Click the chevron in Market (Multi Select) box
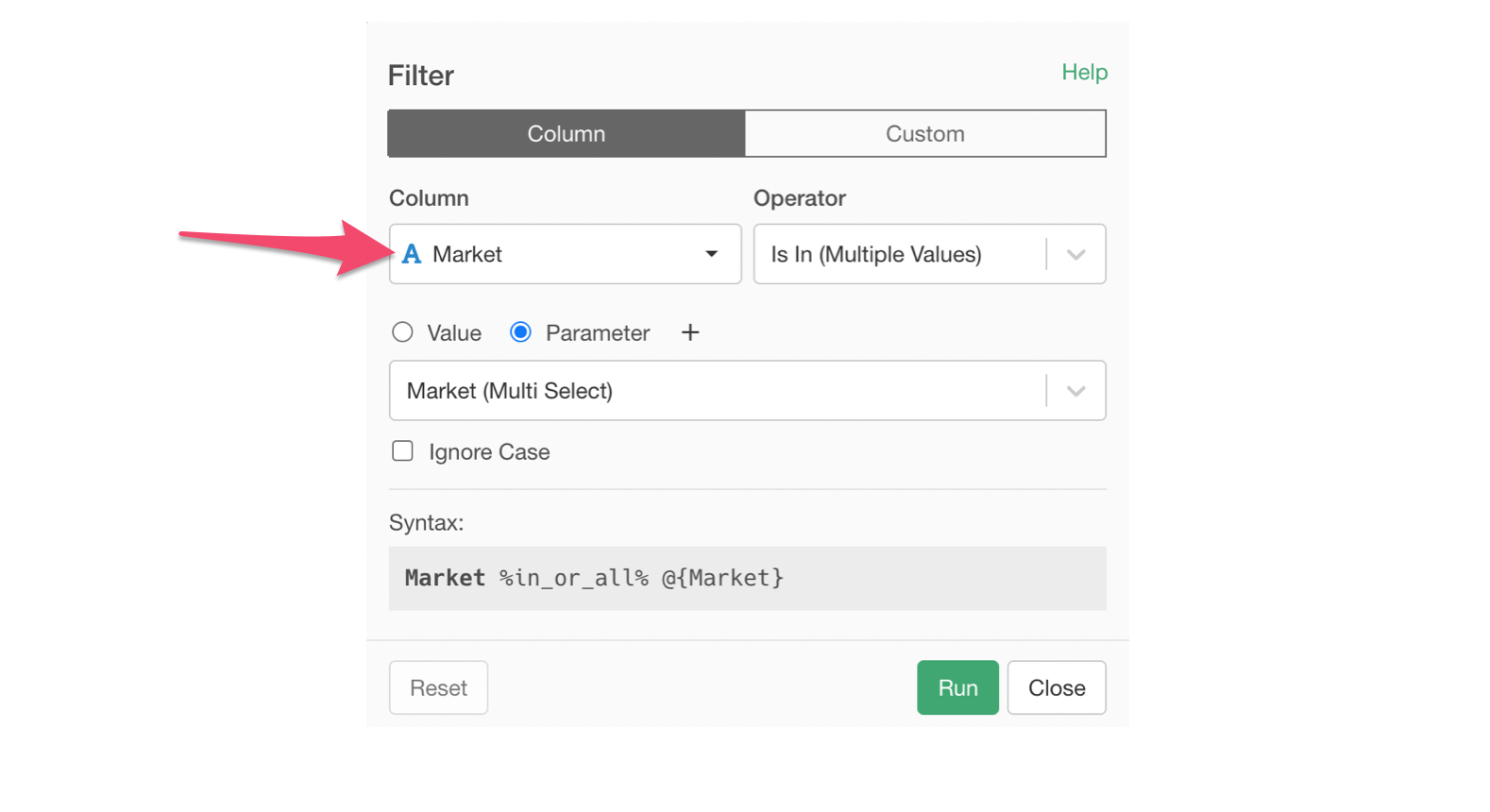Viewport: 1490px width, 812px height. click(1075, 391)
